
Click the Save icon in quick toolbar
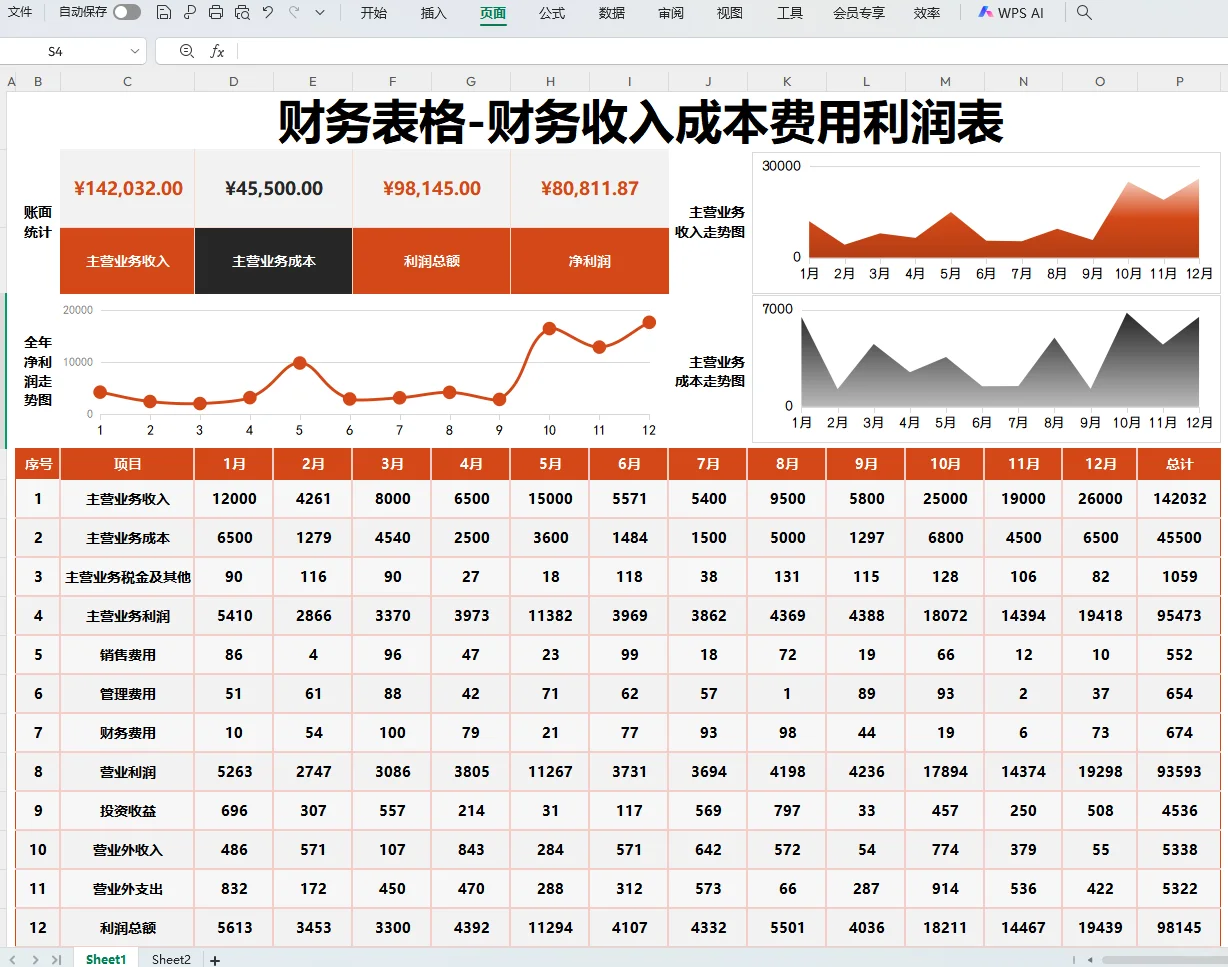164,13
